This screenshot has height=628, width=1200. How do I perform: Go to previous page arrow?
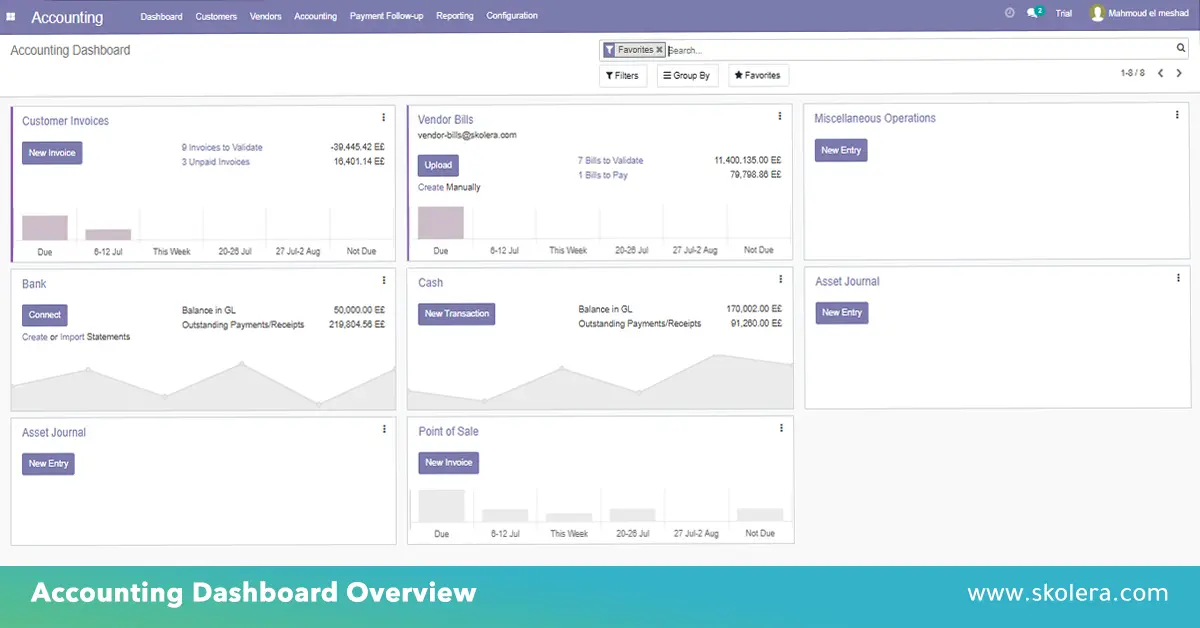pos(1160,73)
